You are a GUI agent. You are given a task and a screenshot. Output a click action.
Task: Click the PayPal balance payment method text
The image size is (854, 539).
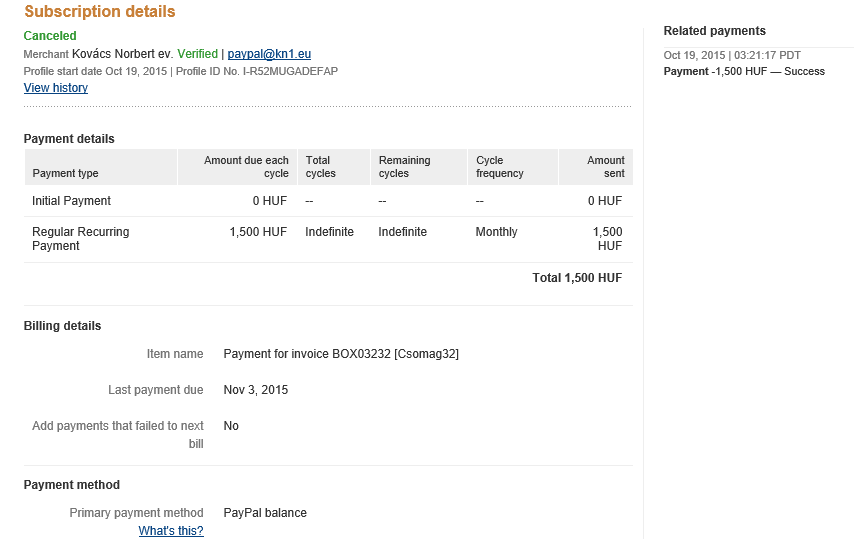265,513
